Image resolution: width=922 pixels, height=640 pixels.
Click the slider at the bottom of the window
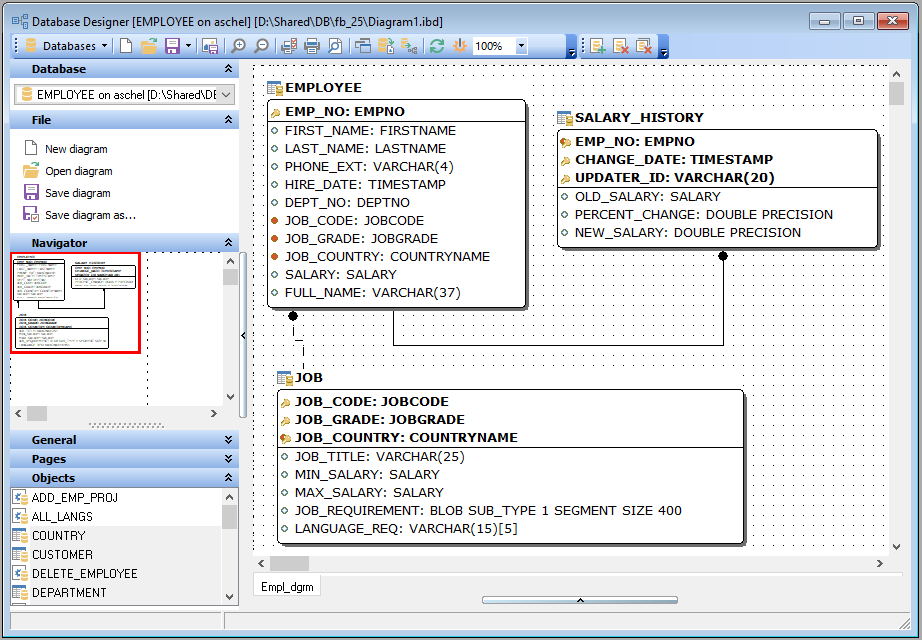click(x=580, y=599)
